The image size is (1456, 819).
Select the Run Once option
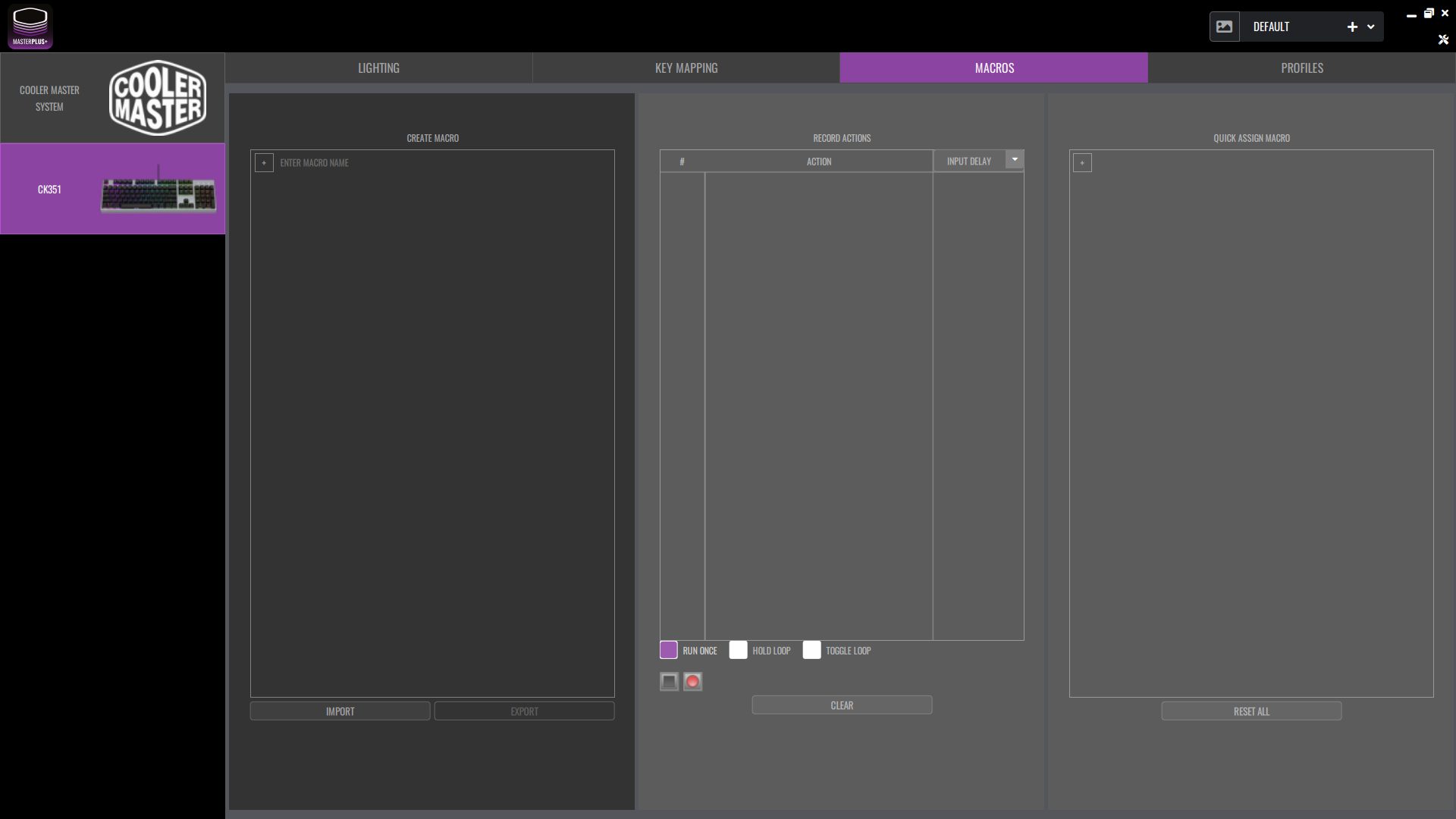[x=668, y=650]
